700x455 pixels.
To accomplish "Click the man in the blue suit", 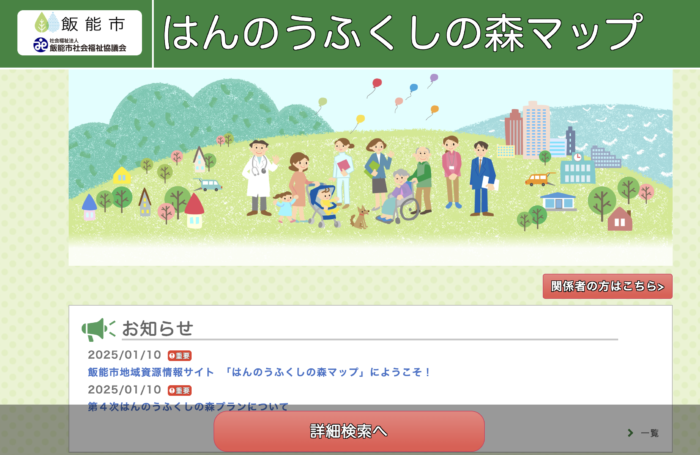I will pos(482,177).
